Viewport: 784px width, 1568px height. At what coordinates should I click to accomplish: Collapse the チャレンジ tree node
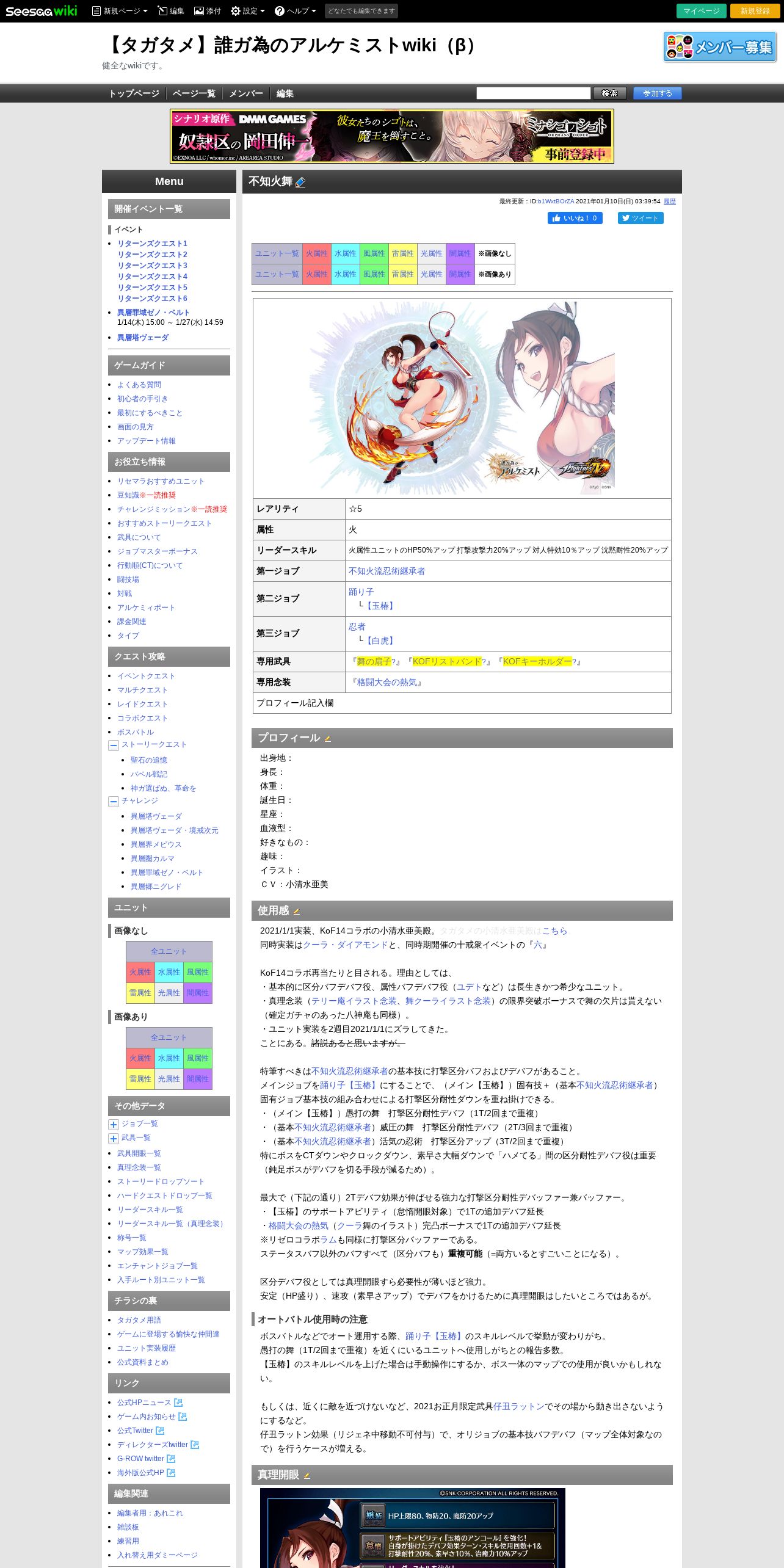114,801
